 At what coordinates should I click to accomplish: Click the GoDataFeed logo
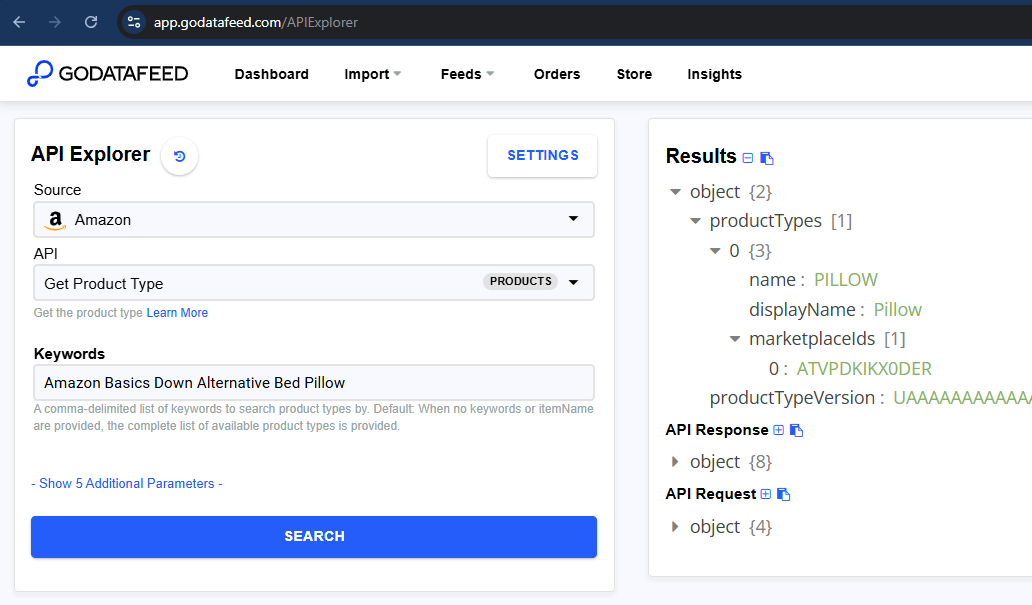107,74
